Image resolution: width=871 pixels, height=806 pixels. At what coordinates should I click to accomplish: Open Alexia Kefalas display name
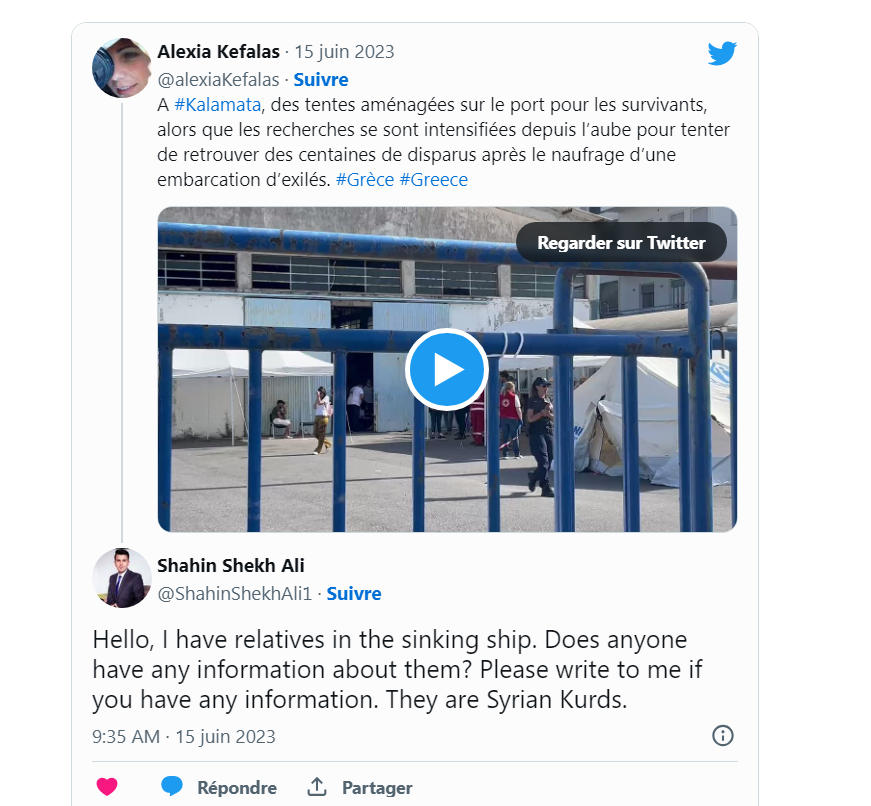[218, 52]
